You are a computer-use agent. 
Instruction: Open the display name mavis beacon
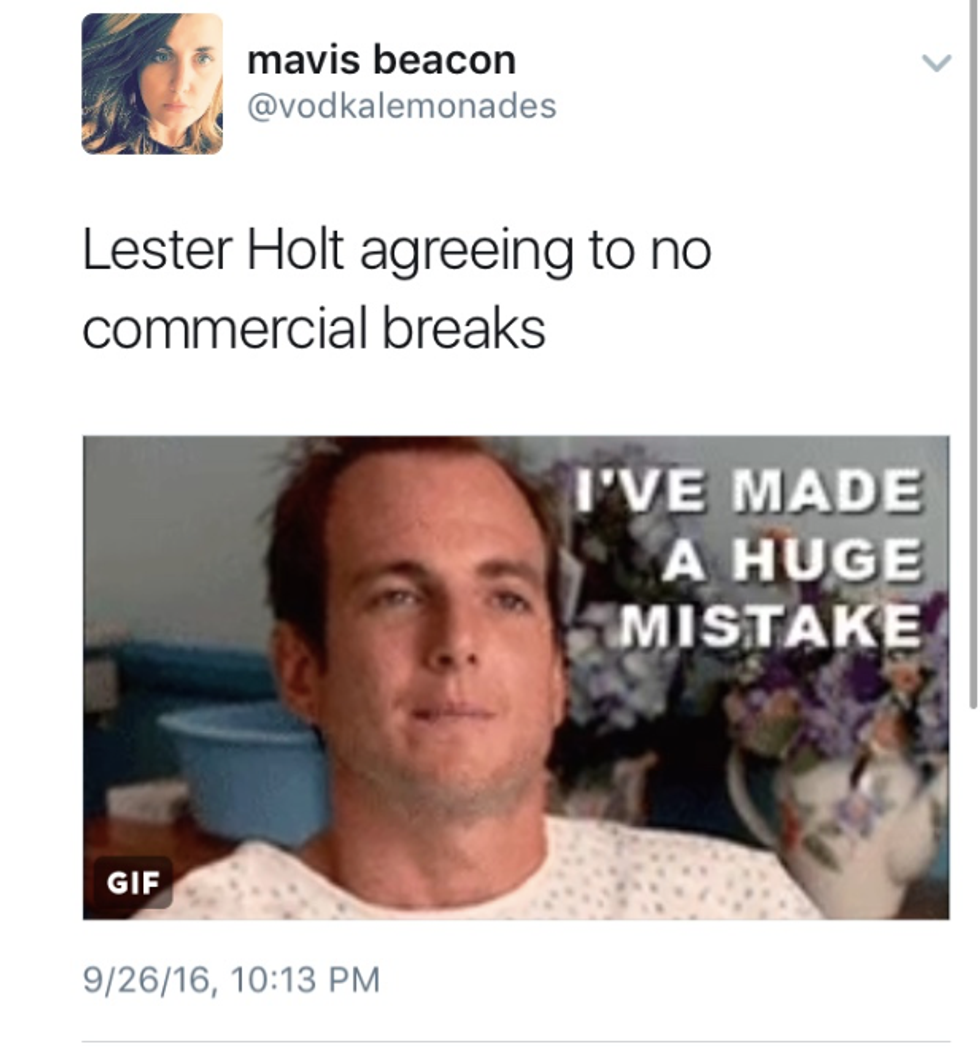point(381,60)
